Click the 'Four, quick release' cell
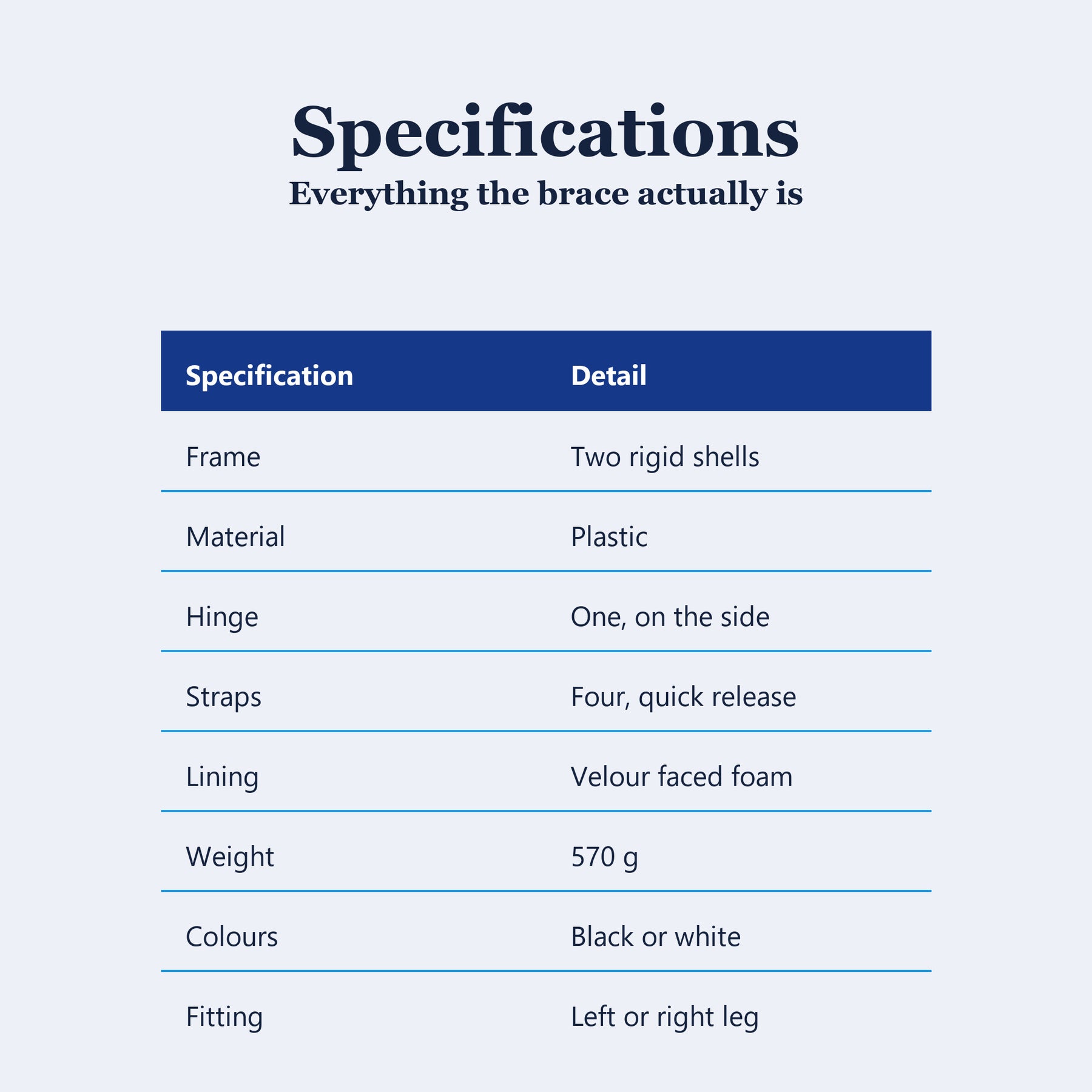 [x=684, y=698]
